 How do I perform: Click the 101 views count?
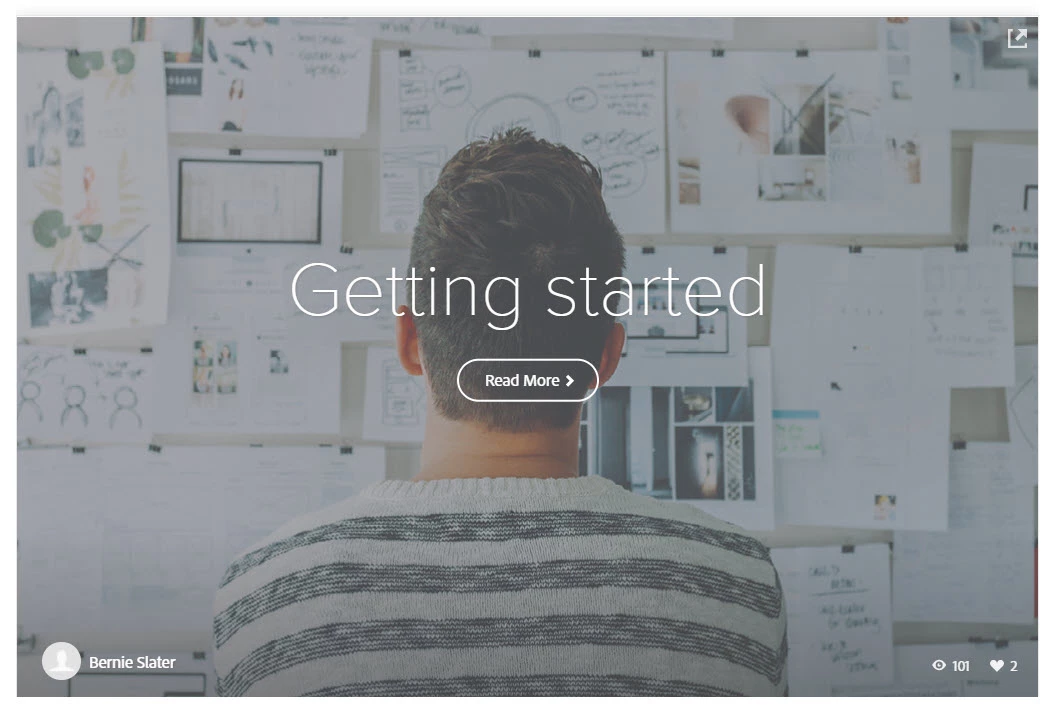click(961, 666)
